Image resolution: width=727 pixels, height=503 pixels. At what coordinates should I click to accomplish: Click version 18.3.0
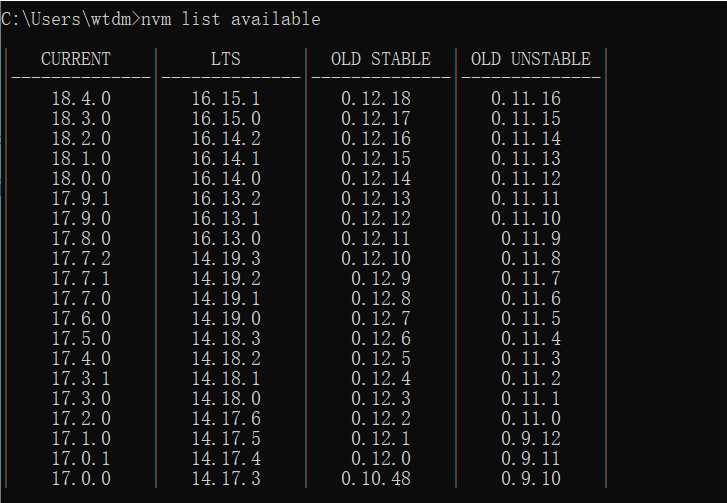[x=81, y=118]
